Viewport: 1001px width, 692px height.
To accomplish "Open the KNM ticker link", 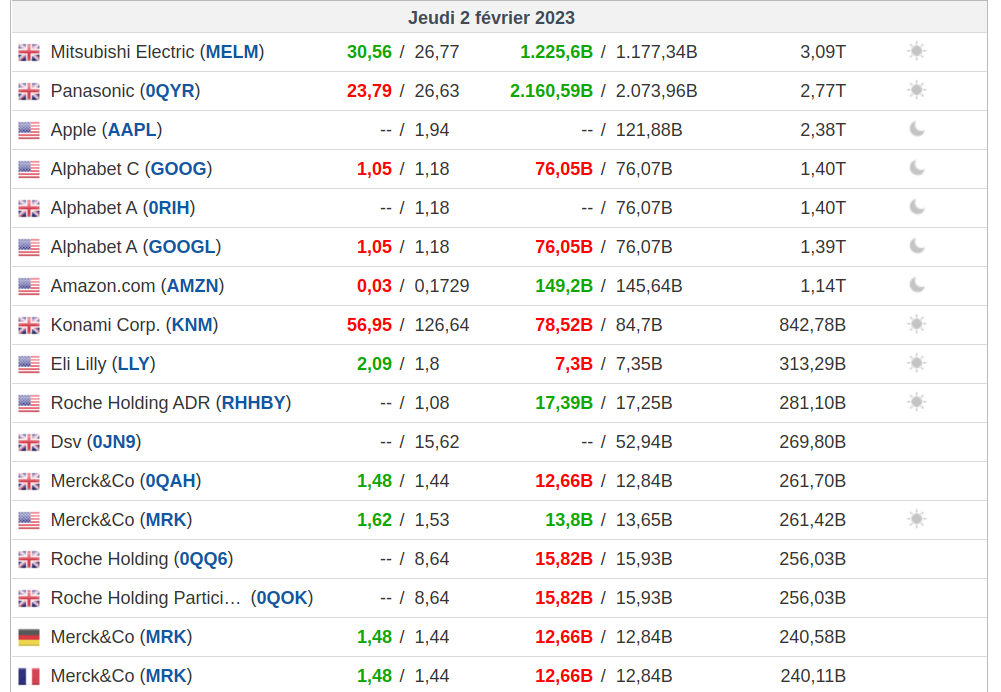I will pos(192,324).
